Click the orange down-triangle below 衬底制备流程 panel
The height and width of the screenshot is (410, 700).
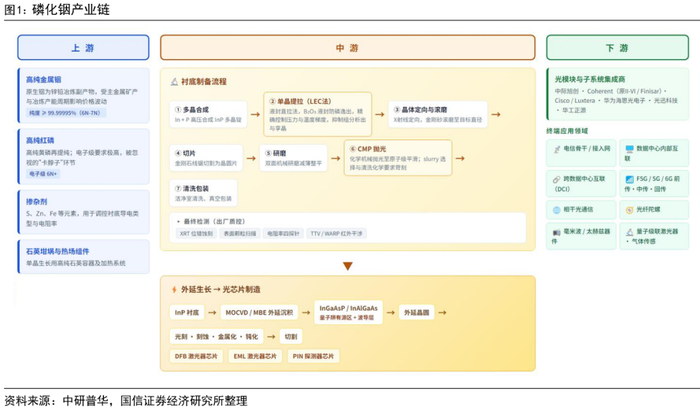(348, 266)
